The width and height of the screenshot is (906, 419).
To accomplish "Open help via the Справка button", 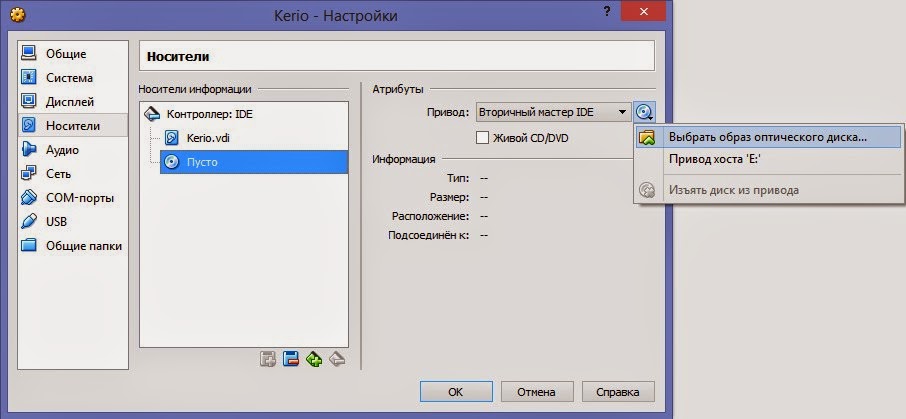I will click(618, 392).
